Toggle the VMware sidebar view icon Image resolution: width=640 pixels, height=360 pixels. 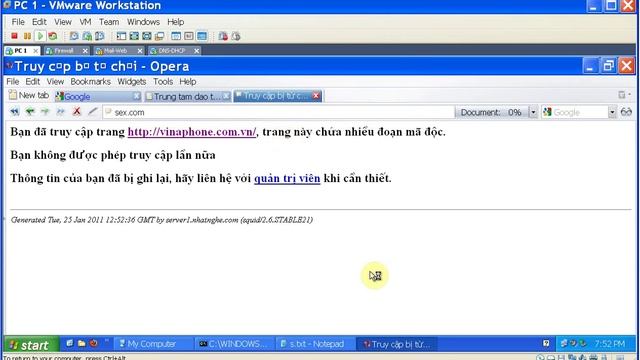121,36
